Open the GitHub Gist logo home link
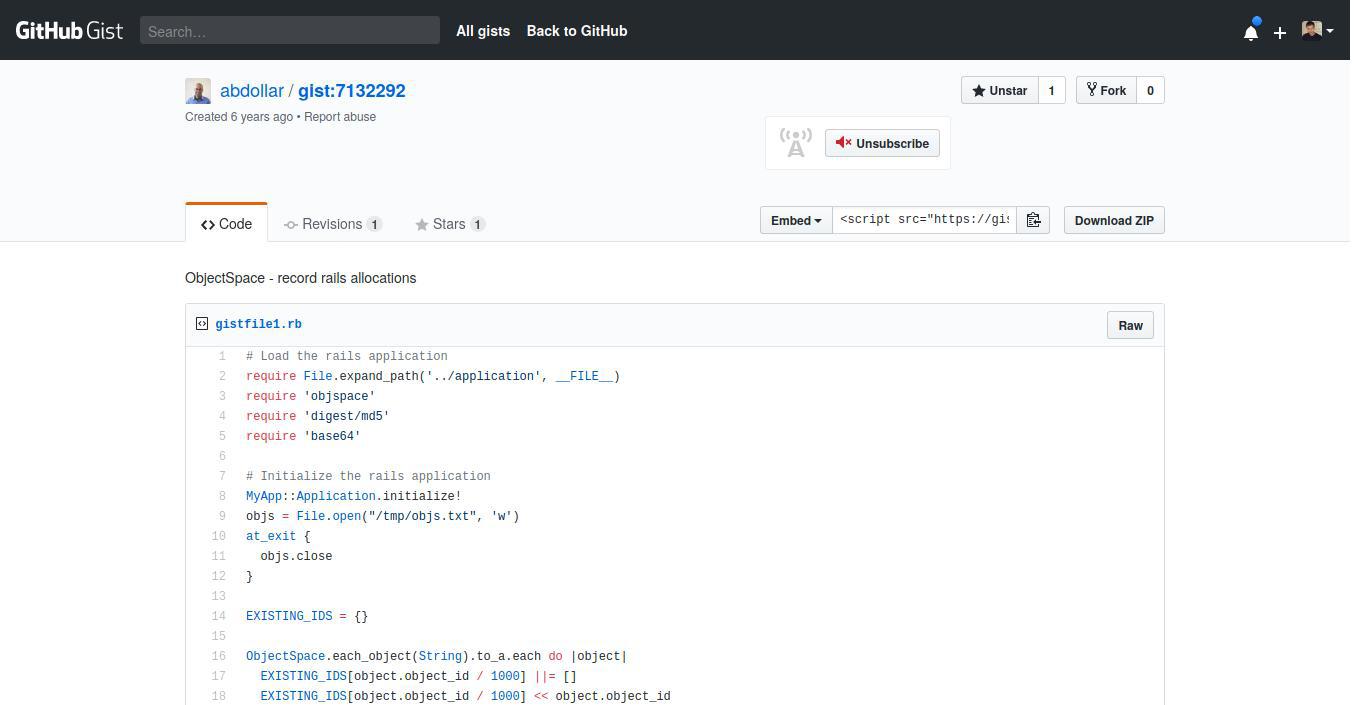The width and height of the screenshot is (1366, 705). point(69,30)
